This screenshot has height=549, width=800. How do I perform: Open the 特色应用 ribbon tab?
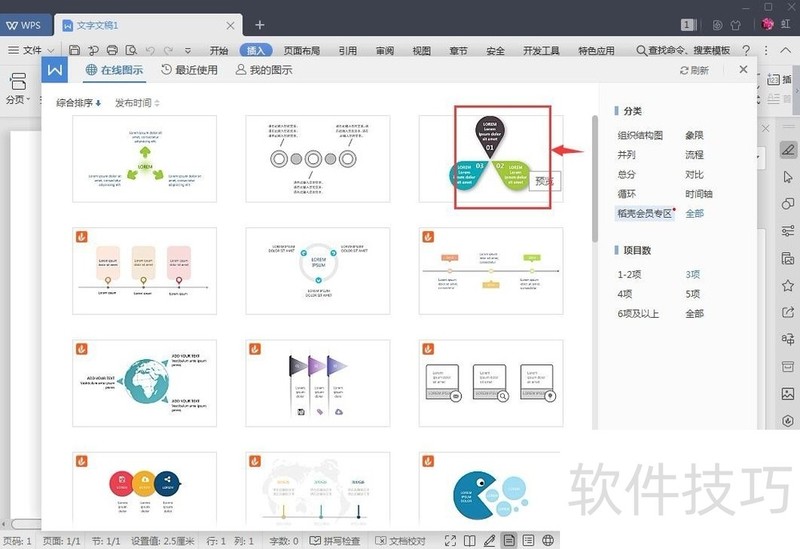[596, 51]
